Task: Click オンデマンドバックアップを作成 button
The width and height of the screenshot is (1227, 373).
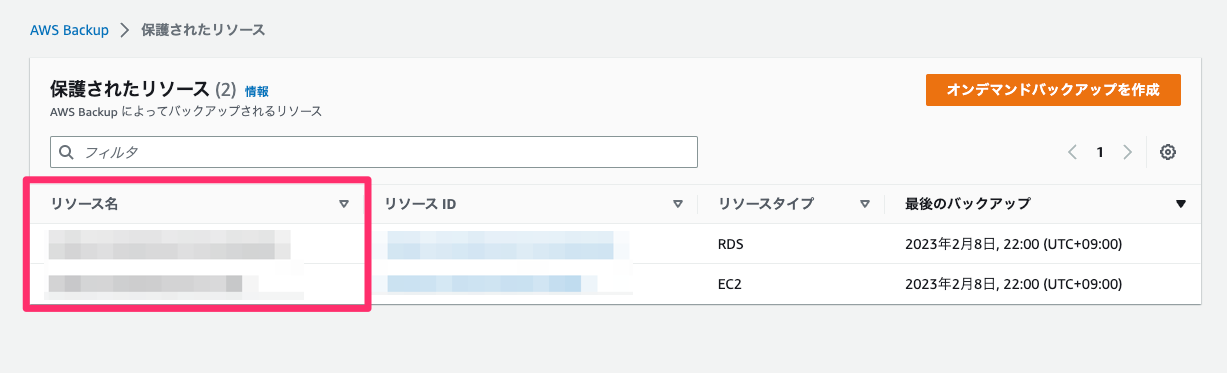Action: 1053,90
